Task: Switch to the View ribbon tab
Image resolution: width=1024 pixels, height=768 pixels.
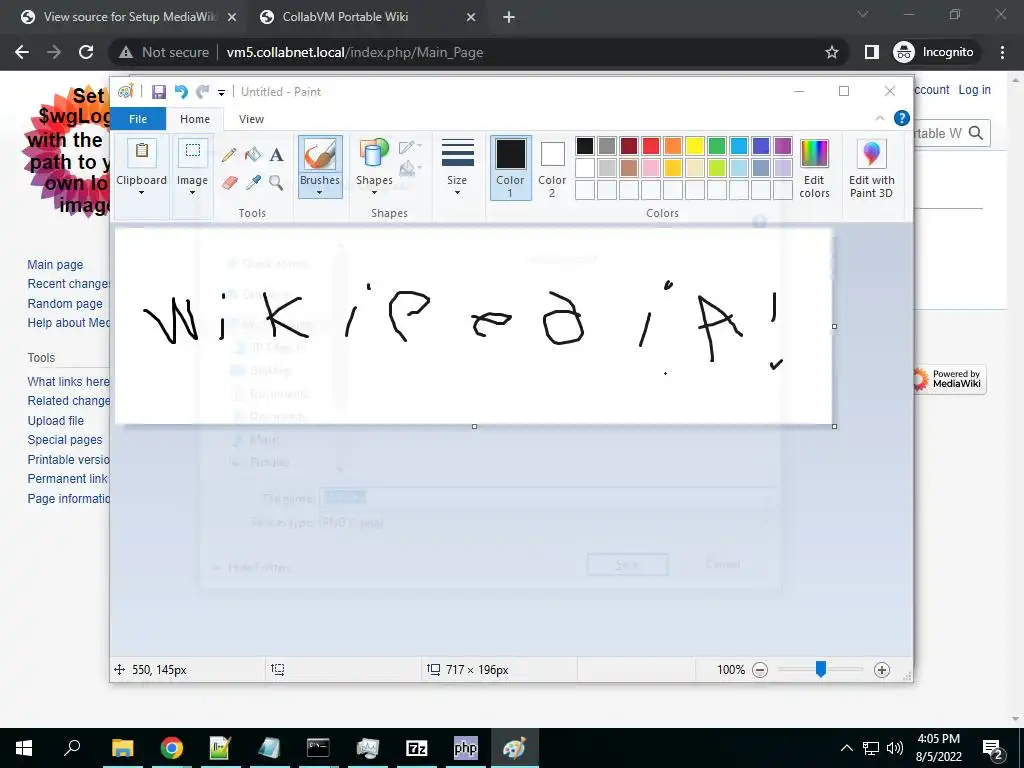Action: coord(251,119)
